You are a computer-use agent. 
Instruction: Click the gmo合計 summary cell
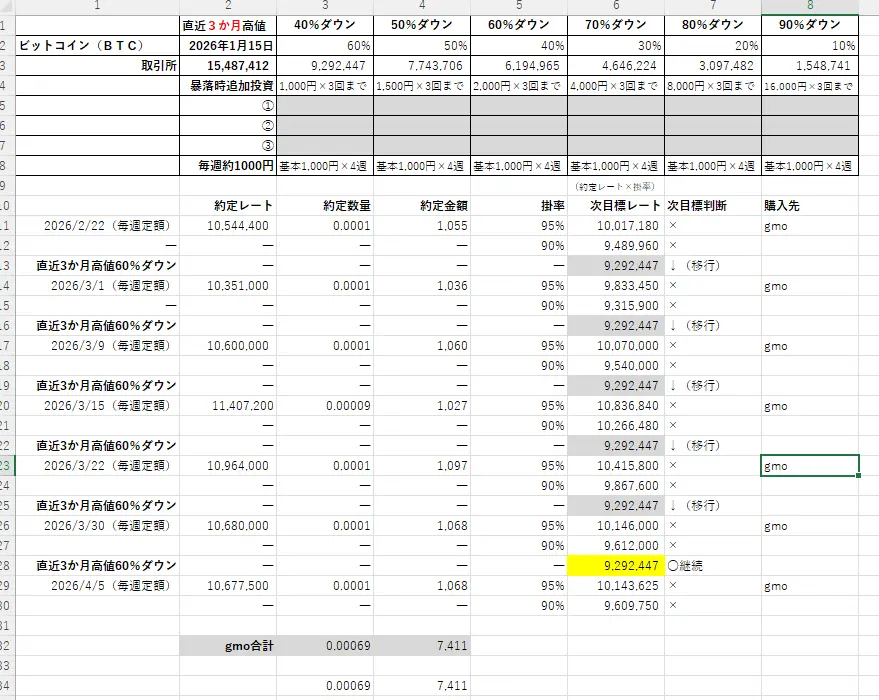228,646
